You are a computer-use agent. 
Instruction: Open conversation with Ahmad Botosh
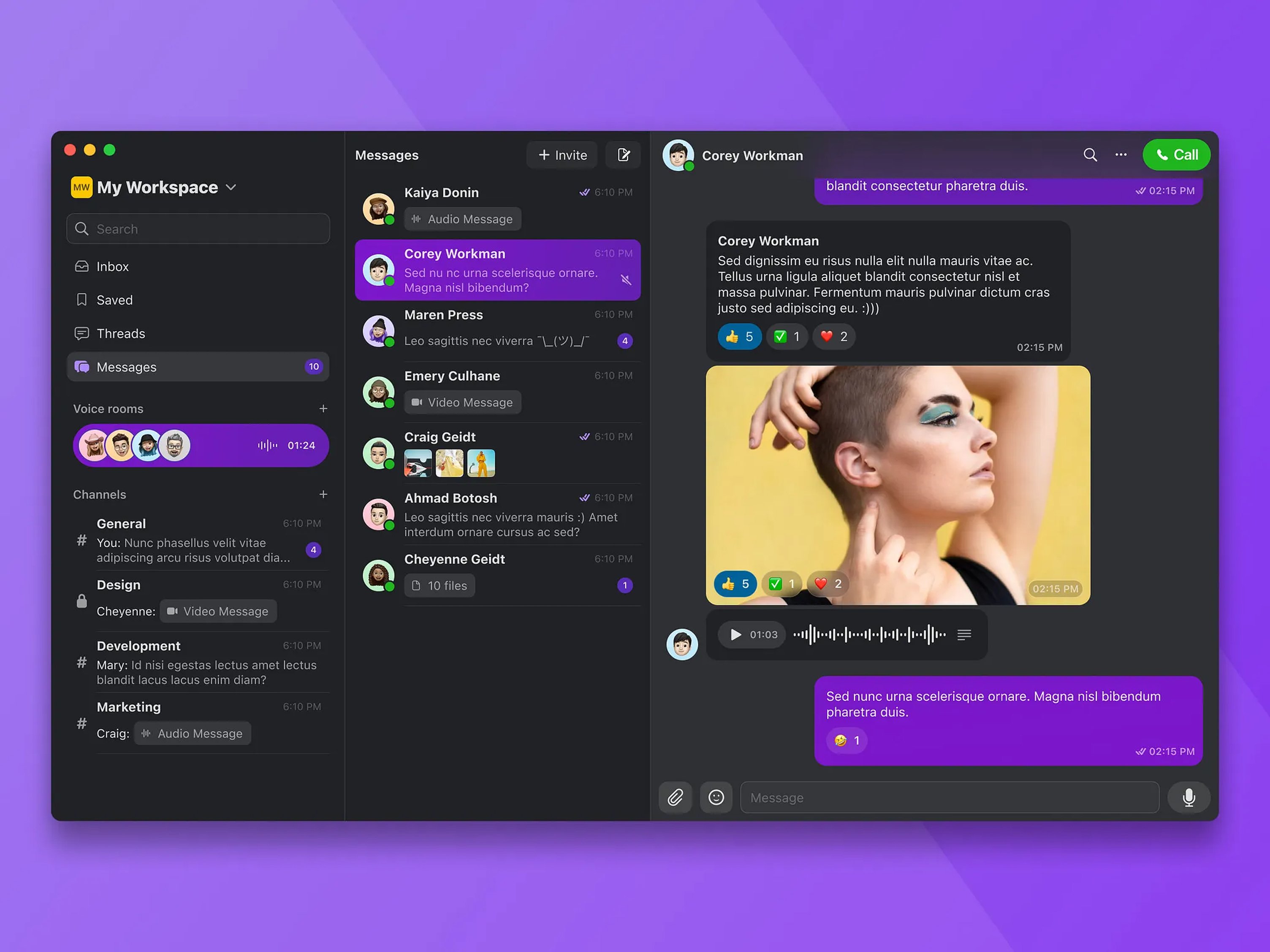(498, 514)
